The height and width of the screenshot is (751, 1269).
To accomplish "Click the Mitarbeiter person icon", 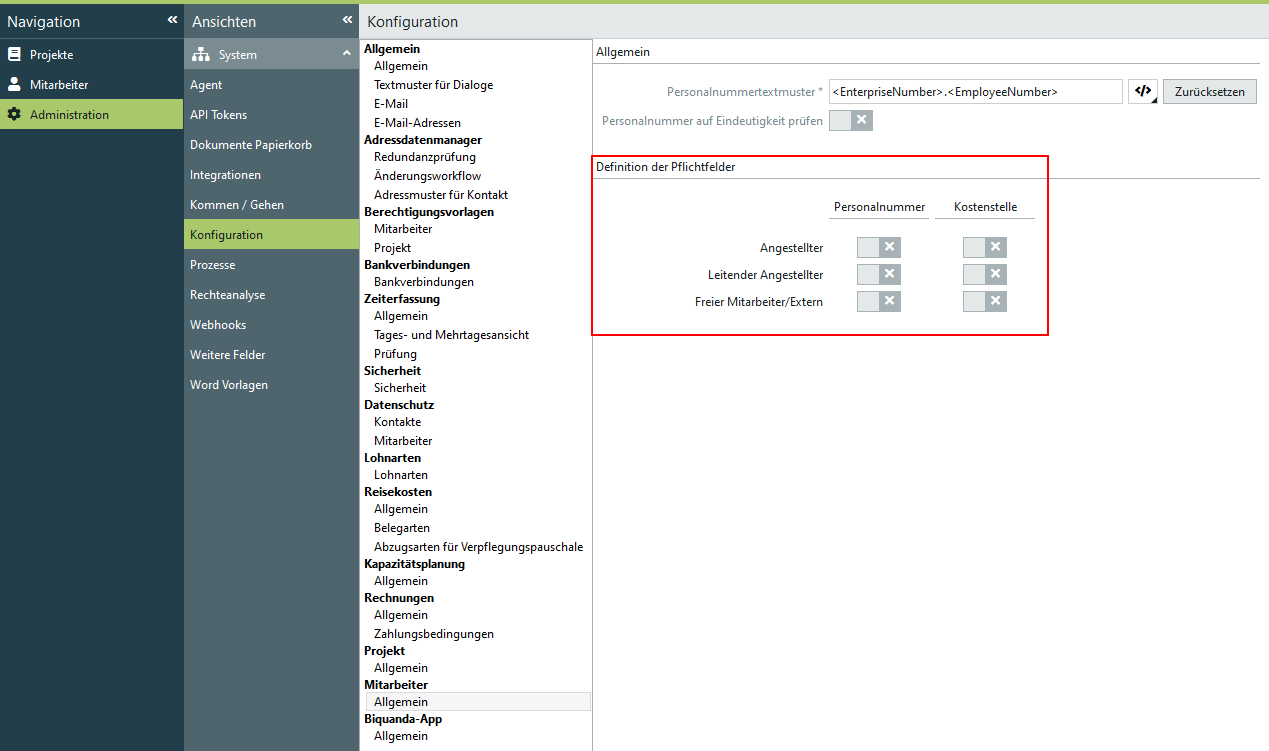I will (14, 85).
